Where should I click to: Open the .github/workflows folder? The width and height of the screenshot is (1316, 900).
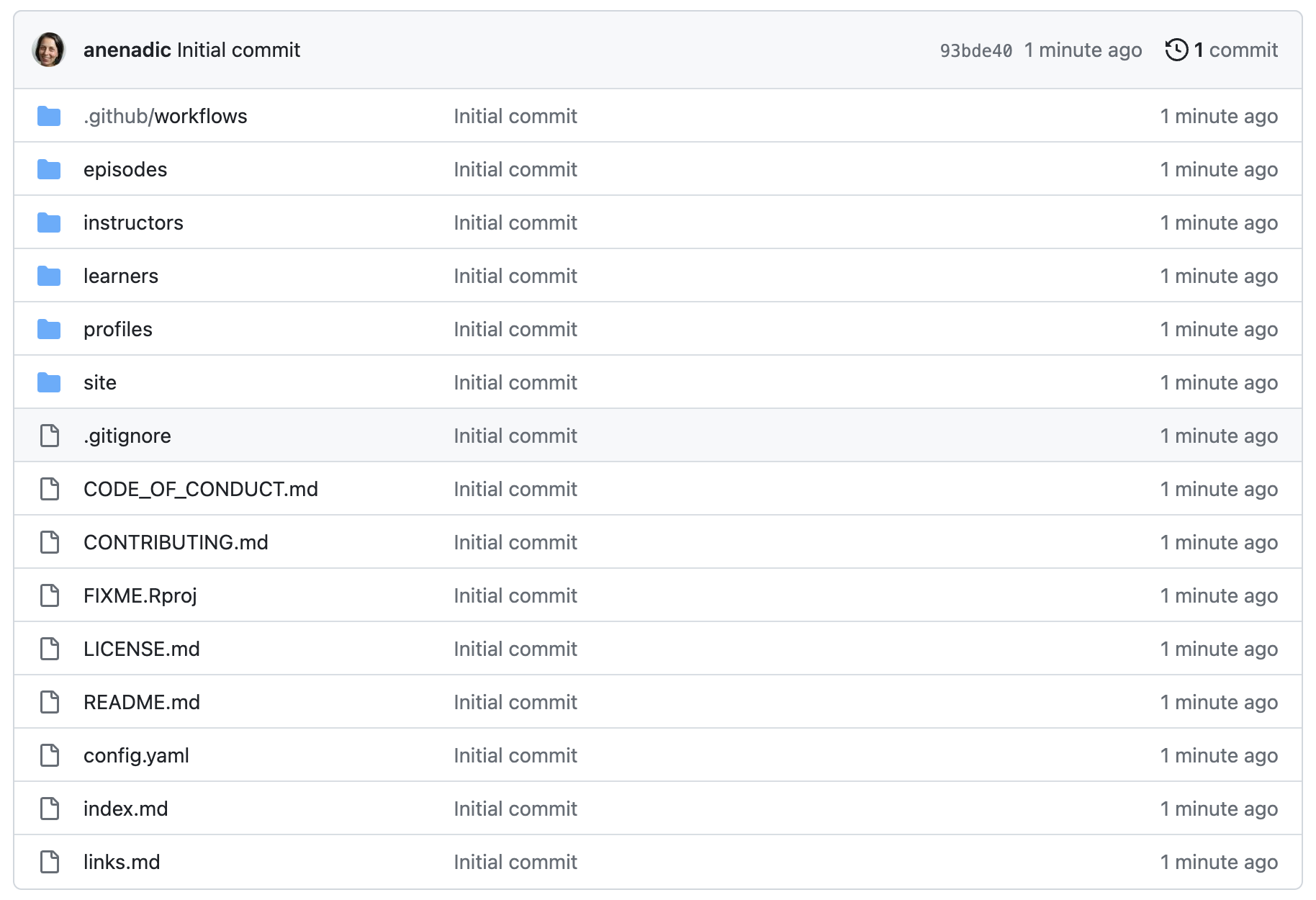pos(165,116)
